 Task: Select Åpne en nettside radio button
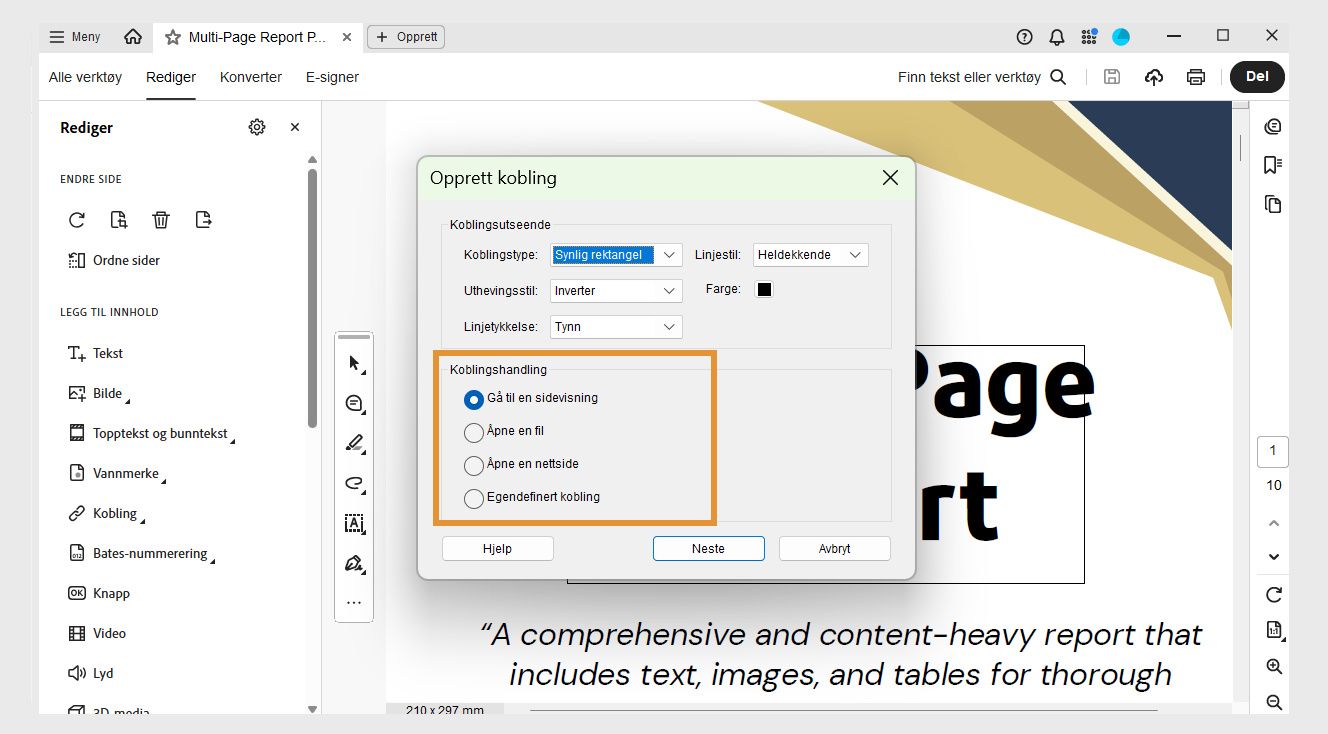click(x=474, y=465)
